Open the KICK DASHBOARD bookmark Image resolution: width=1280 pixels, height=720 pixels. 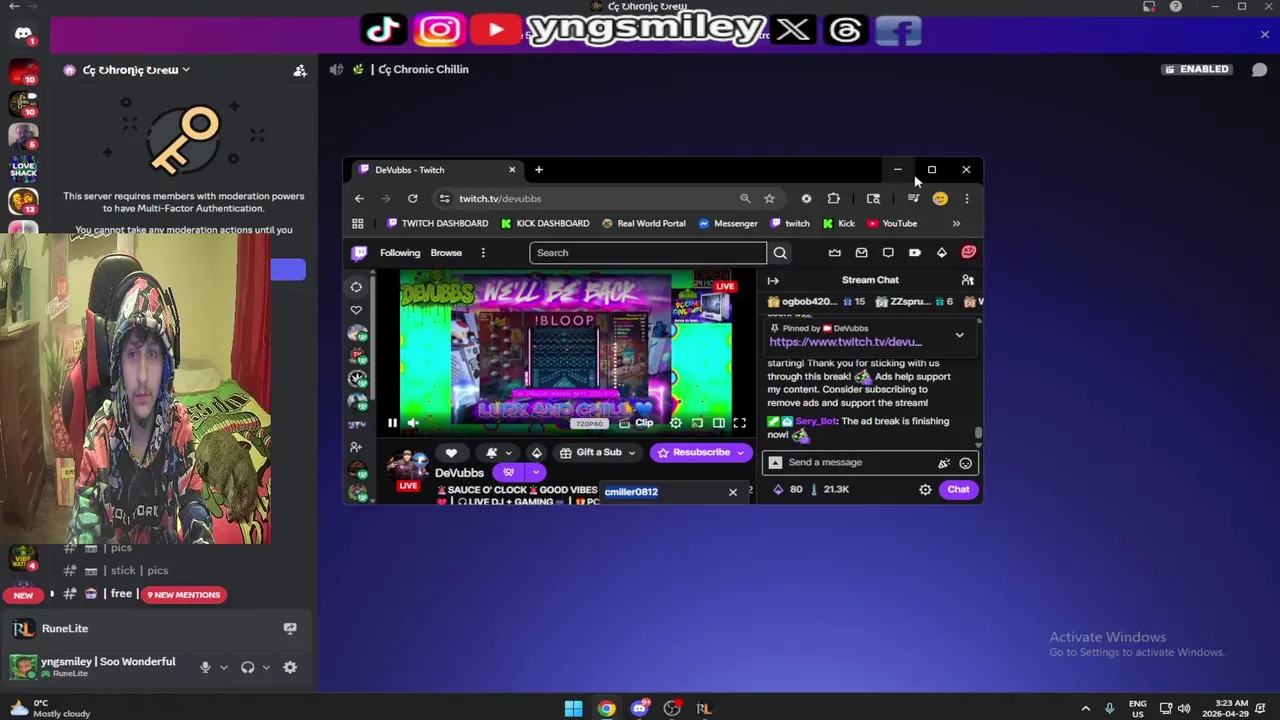[545, 224]
